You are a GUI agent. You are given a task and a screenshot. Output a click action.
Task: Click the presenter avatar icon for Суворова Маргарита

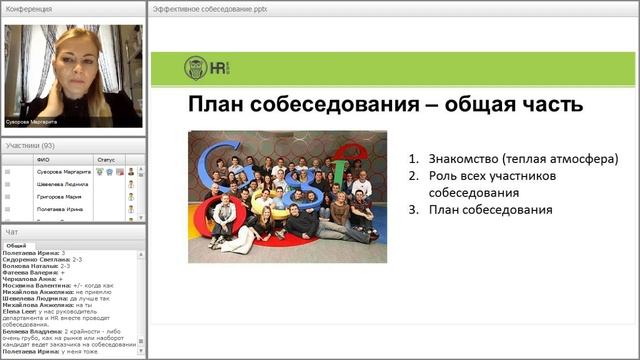click(131, 172)
